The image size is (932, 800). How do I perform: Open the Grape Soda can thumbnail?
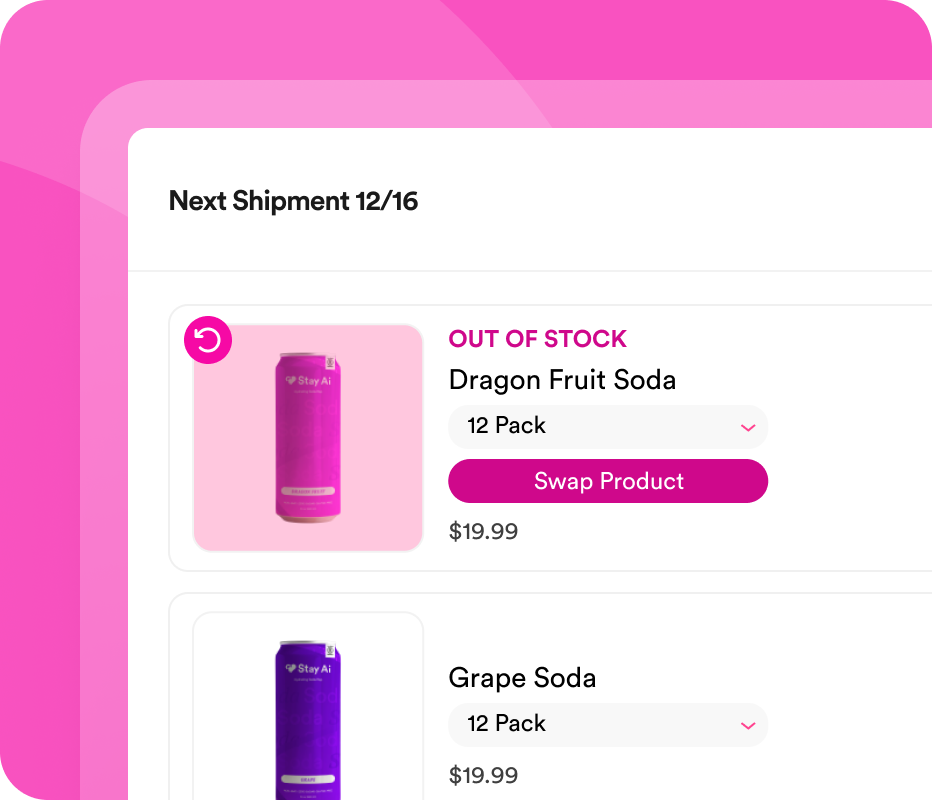(x=308, y=710)
